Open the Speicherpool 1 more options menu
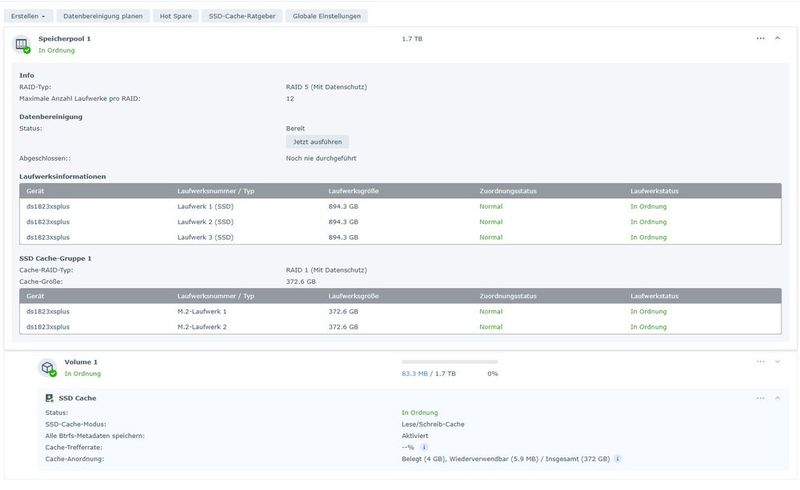 [x=760, y=38]
